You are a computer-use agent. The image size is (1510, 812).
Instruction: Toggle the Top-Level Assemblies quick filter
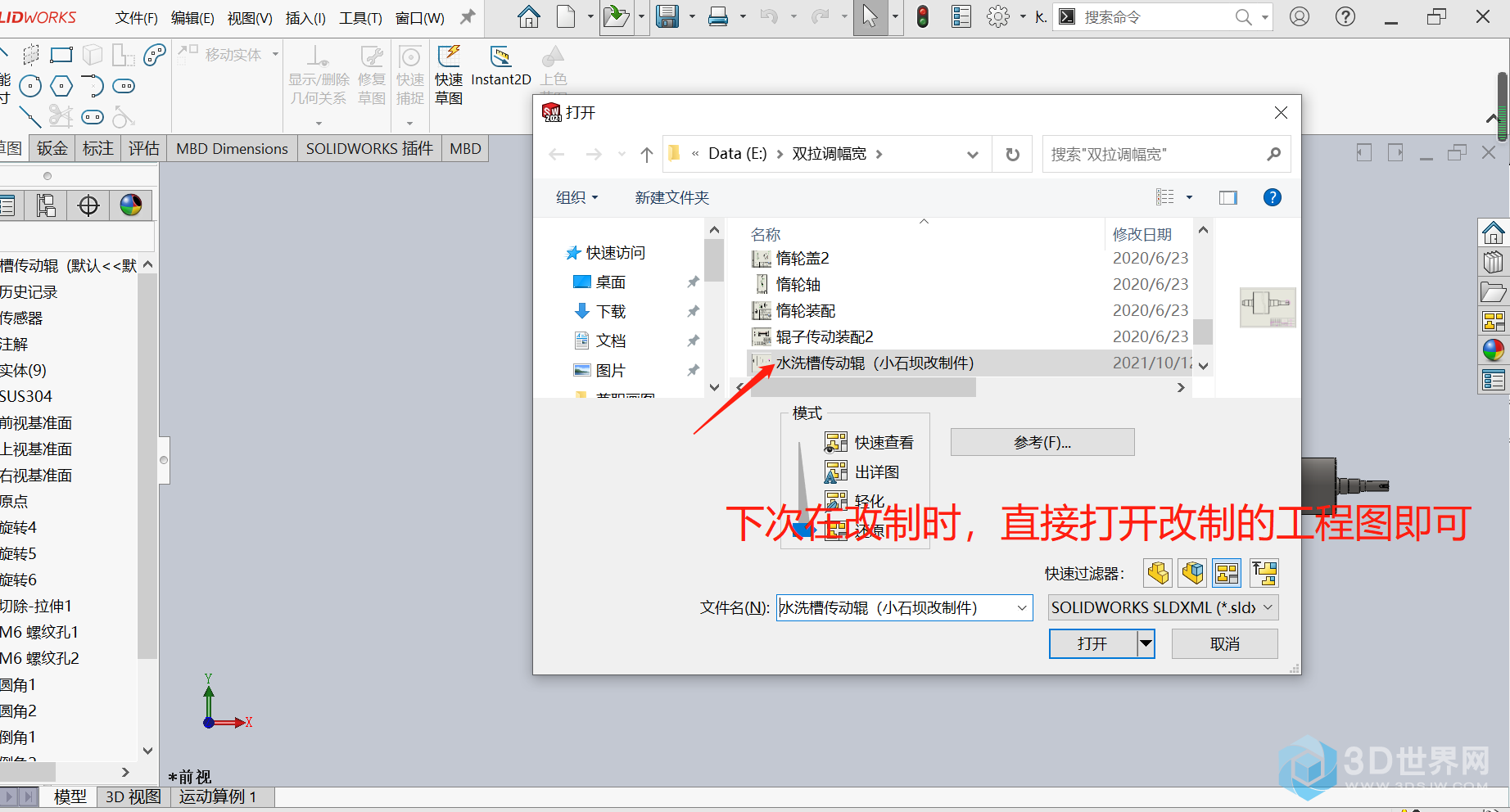click(1264, 573)
